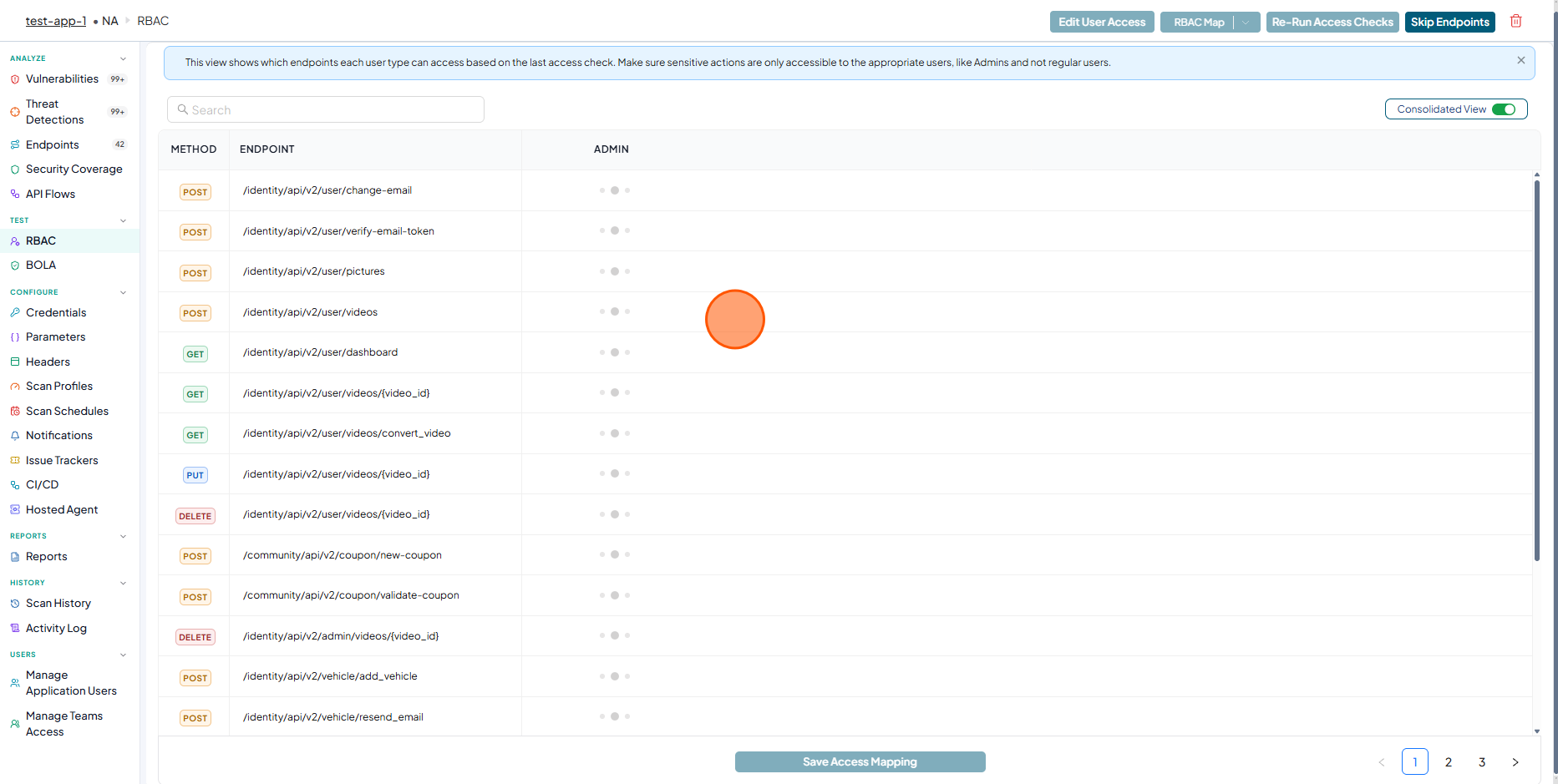Click the Scan Profiles icon

(15, 387)
